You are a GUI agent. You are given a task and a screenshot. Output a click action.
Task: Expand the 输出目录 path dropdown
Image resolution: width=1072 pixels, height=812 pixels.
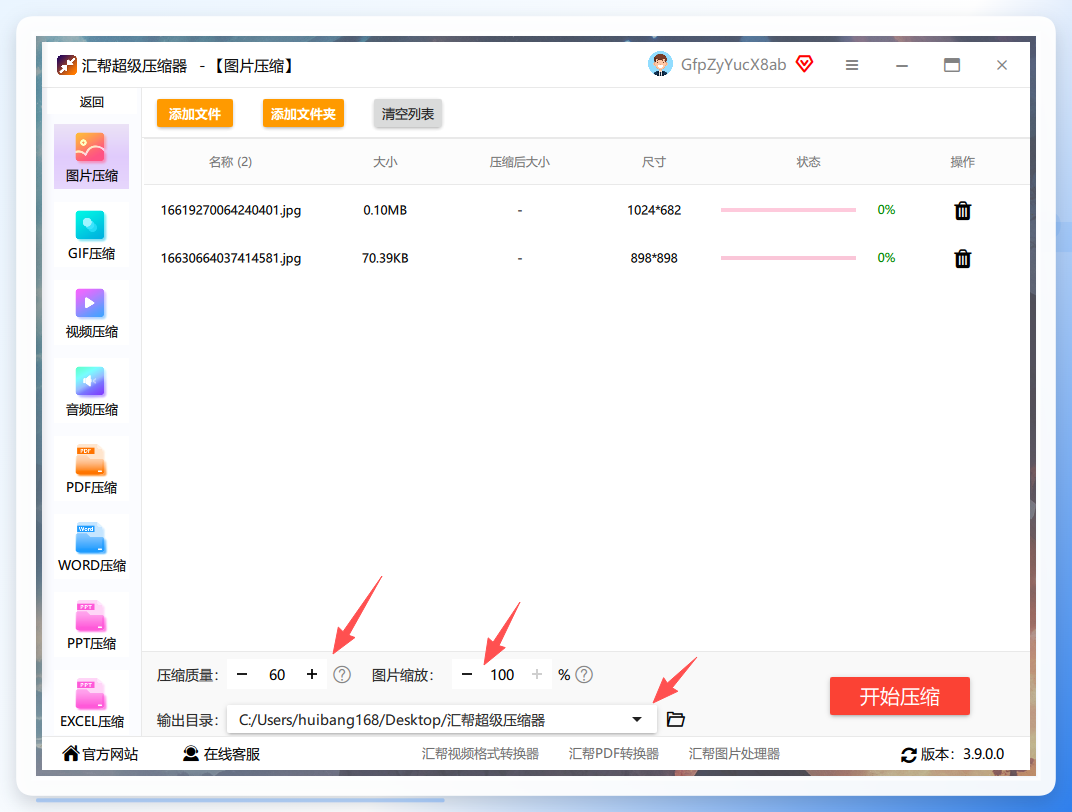[x=637, y=720]
